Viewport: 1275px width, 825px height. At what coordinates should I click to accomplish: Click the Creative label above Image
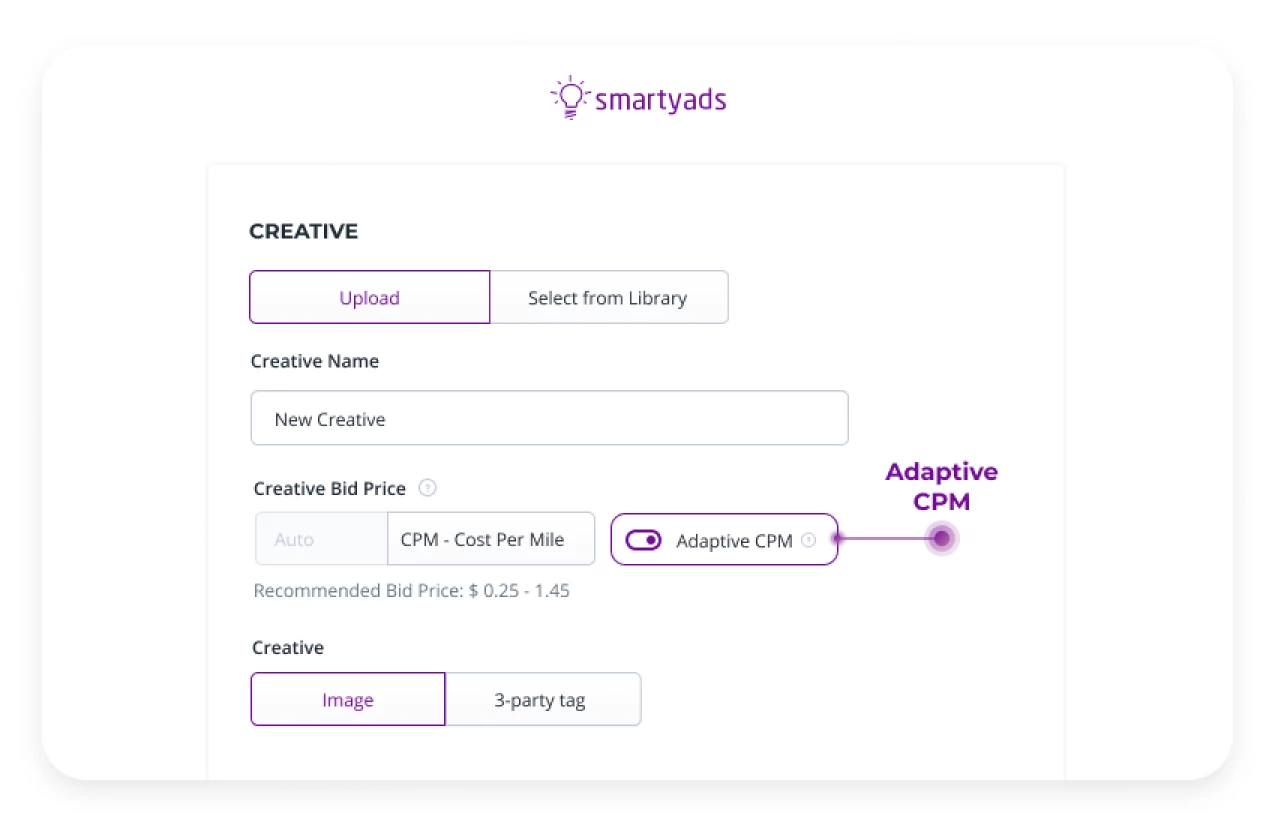287,648
